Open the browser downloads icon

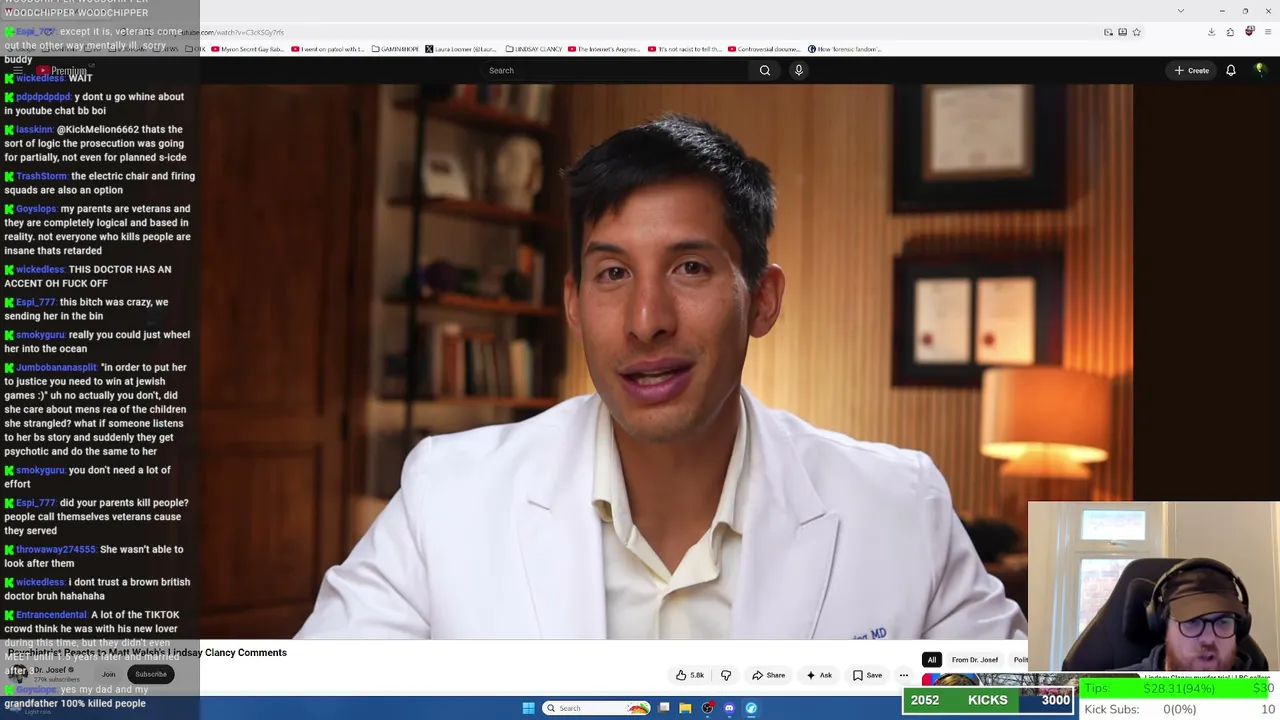pyautogui.click(x=1211, y=32)
